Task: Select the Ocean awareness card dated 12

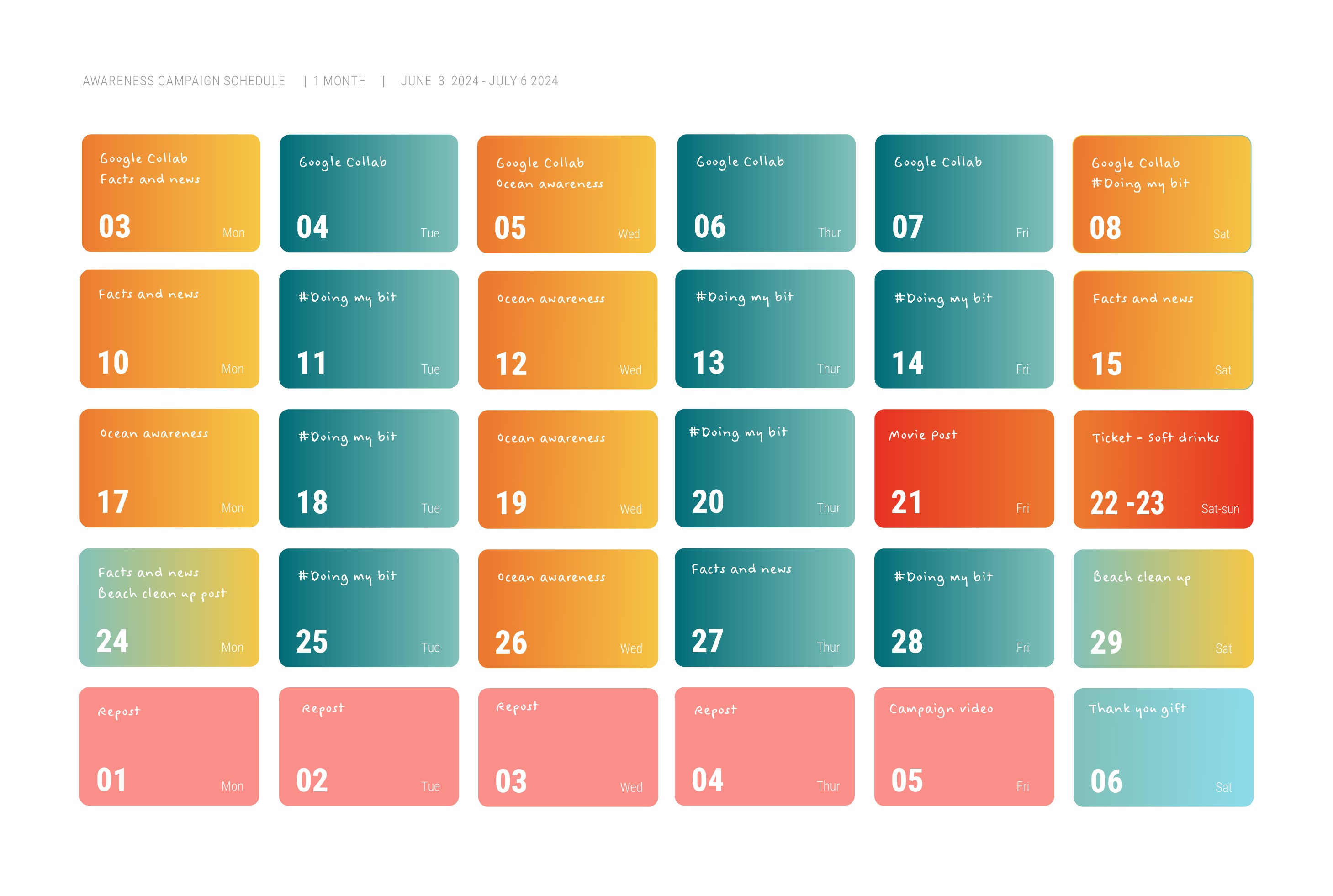Action: coord(567,330)
